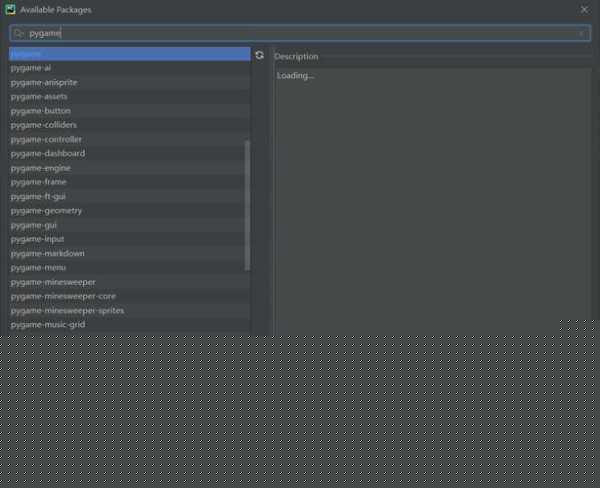Click the Description panel heading
Viewport: 600px width, 488px height.
tap(296, 56)
